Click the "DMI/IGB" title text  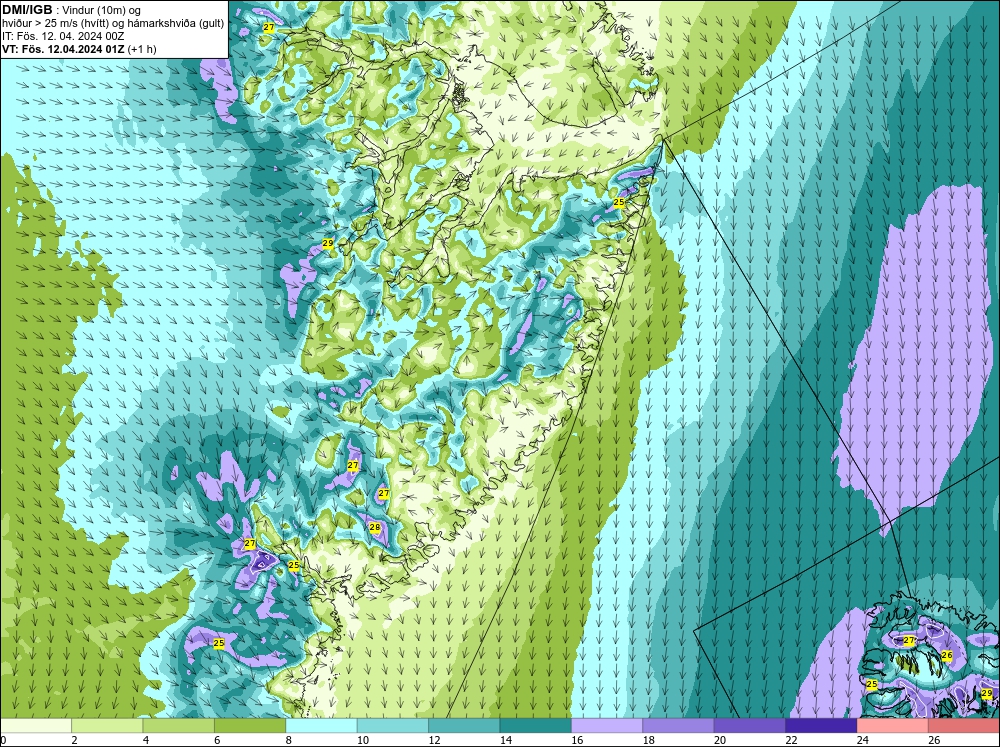27,10
